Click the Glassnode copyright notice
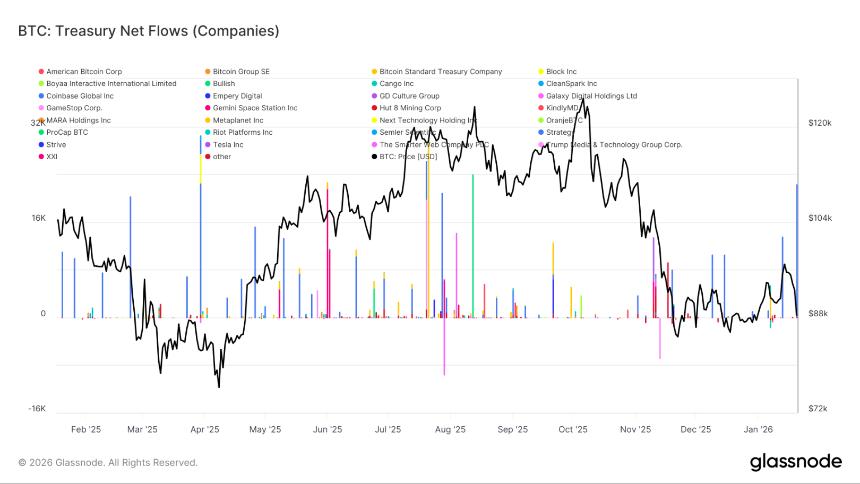The image size is (860, 484). pos(108,462)
